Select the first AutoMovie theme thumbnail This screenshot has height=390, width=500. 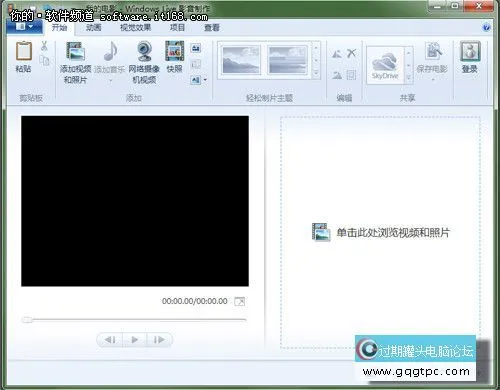[x=241, y=60]
